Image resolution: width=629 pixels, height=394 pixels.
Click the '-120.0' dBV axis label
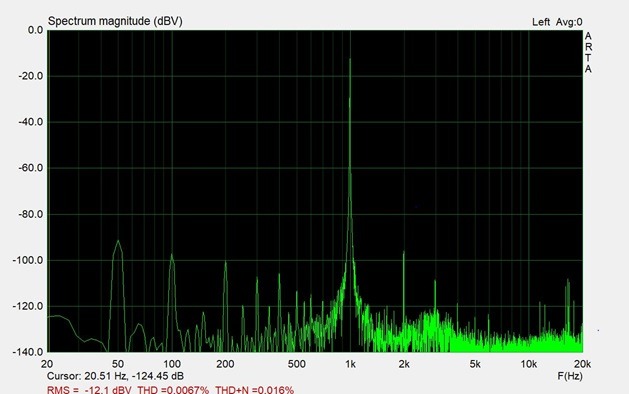click(x=28, y=306)
